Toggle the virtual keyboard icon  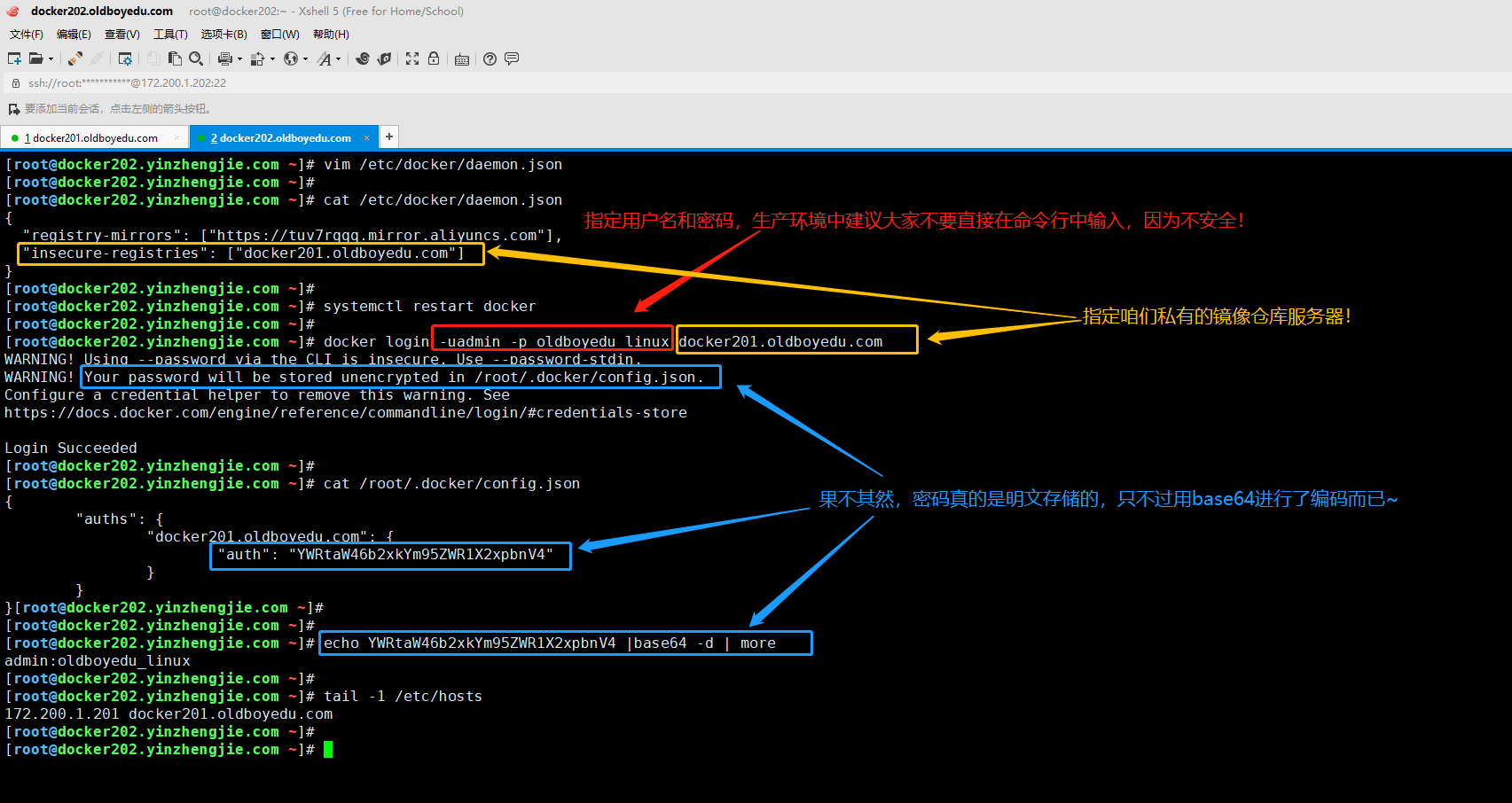[462, 59]
